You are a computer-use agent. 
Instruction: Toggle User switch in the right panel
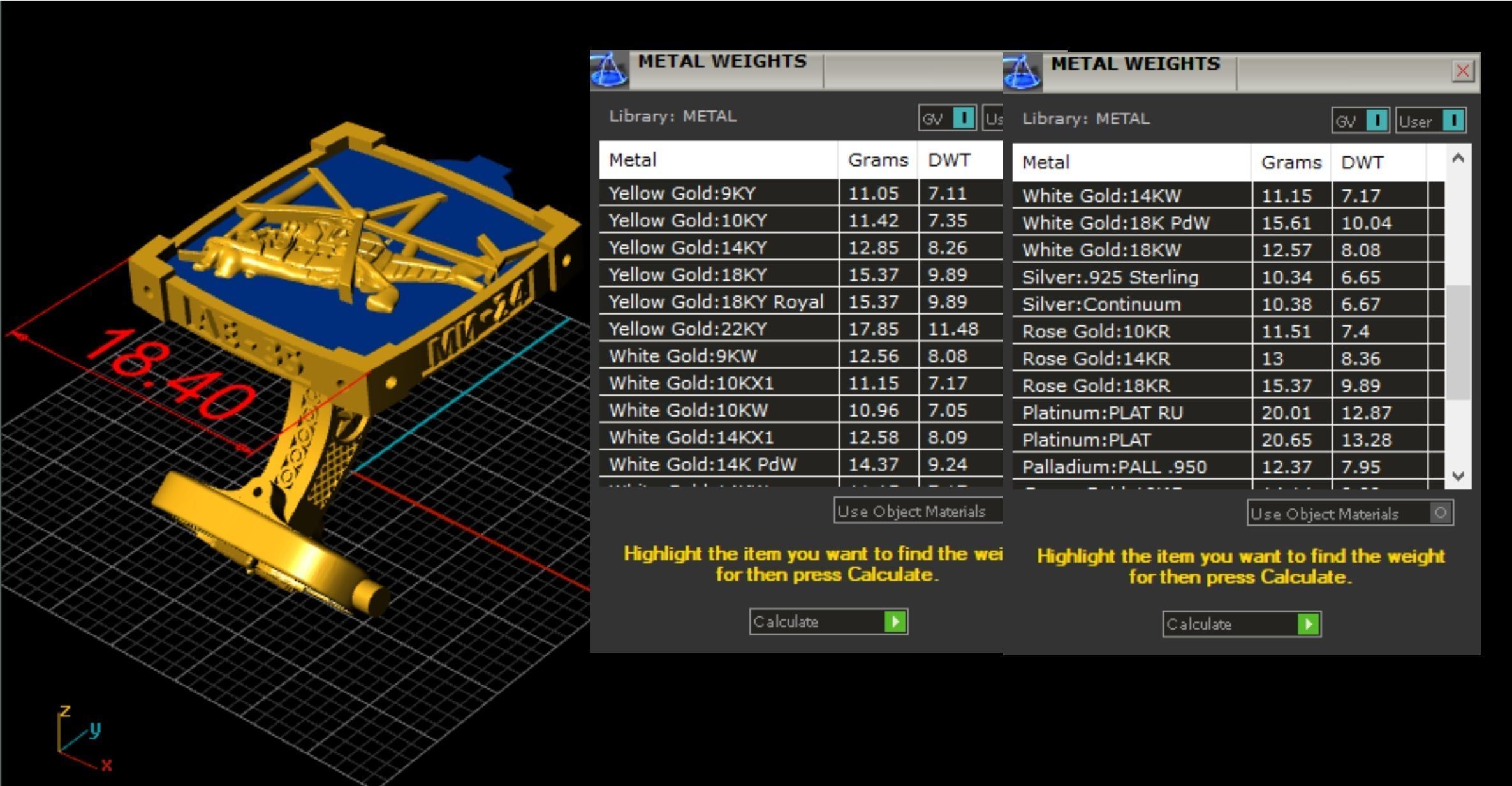[x=1453, y=121]
